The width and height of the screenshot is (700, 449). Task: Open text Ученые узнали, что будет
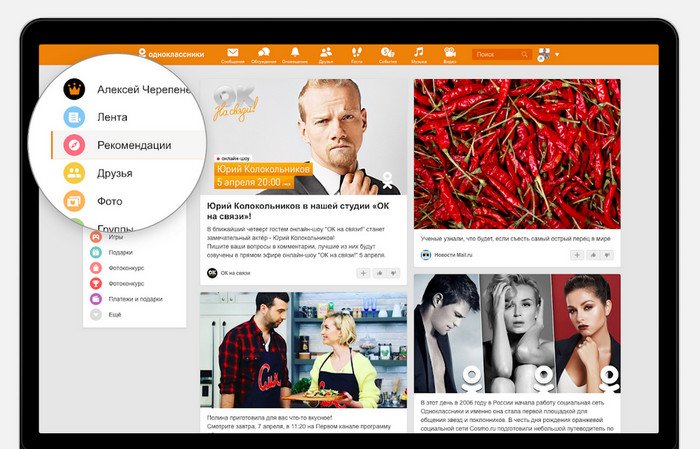pos(515,239)
